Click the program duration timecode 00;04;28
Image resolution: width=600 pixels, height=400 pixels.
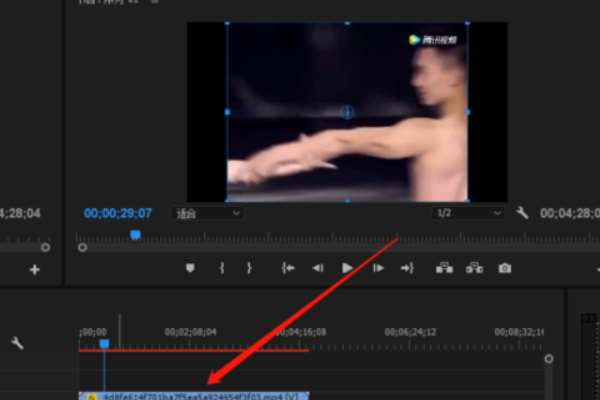[x=570, y=213]
